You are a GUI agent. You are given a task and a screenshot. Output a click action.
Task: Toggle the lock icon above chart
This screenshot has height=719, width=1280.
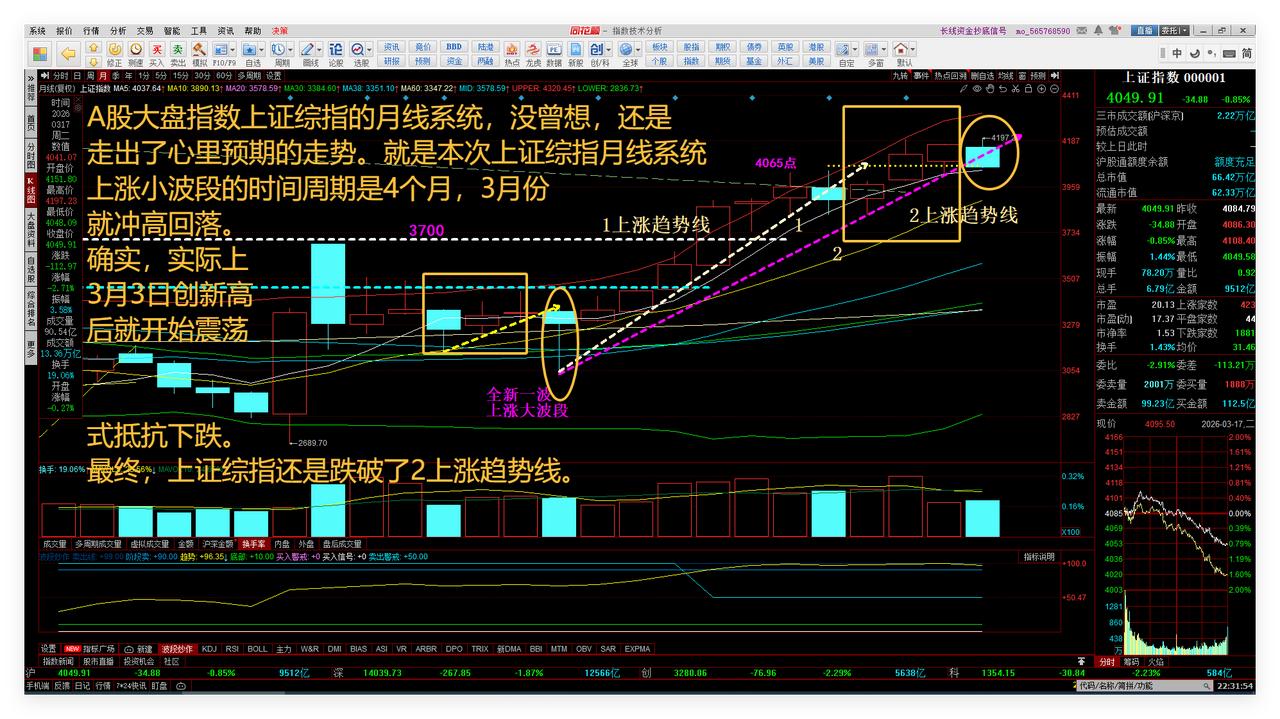(x=1028, y=89)
